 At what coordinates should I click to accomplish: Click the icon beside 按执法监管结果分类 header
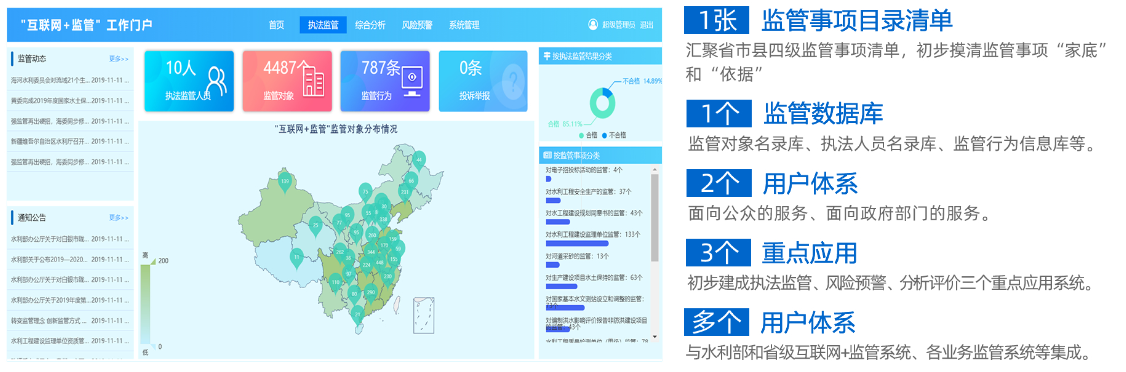tap(546, 56)
